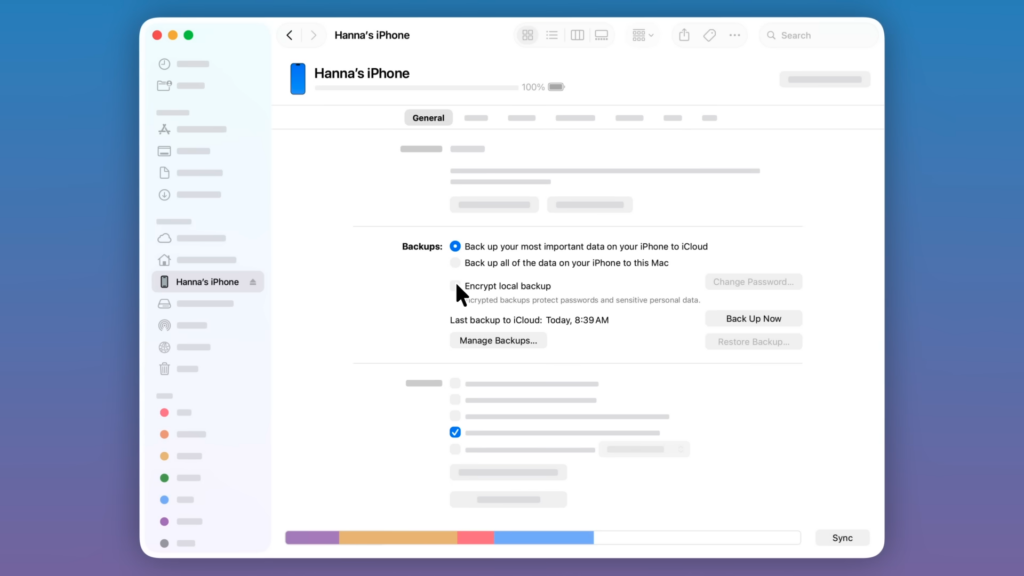Click the Tags toolbar icon
1024x576 pixels.
pyautogui.click(x=709, y=35)
